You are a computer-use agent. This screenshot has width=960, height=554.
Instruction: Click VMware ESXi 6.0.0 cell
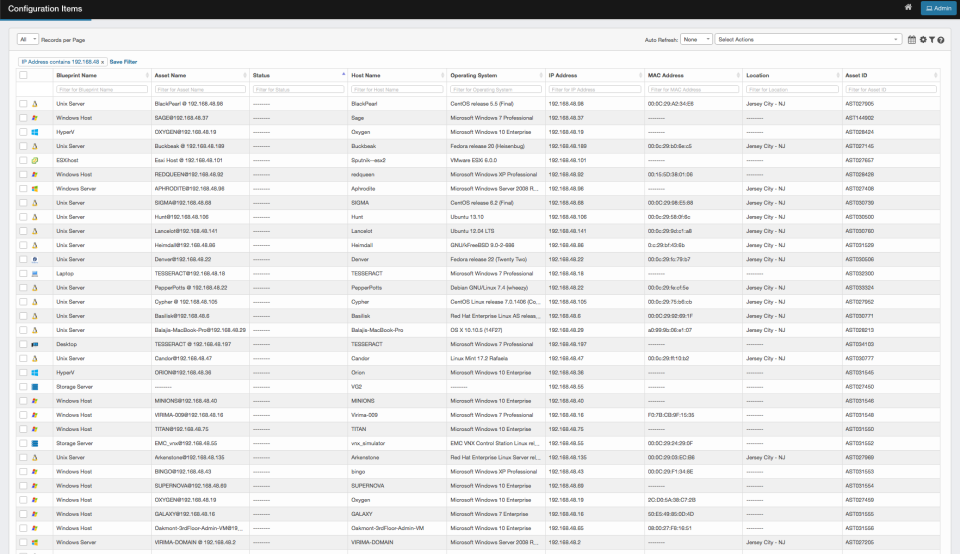(473, 160)
